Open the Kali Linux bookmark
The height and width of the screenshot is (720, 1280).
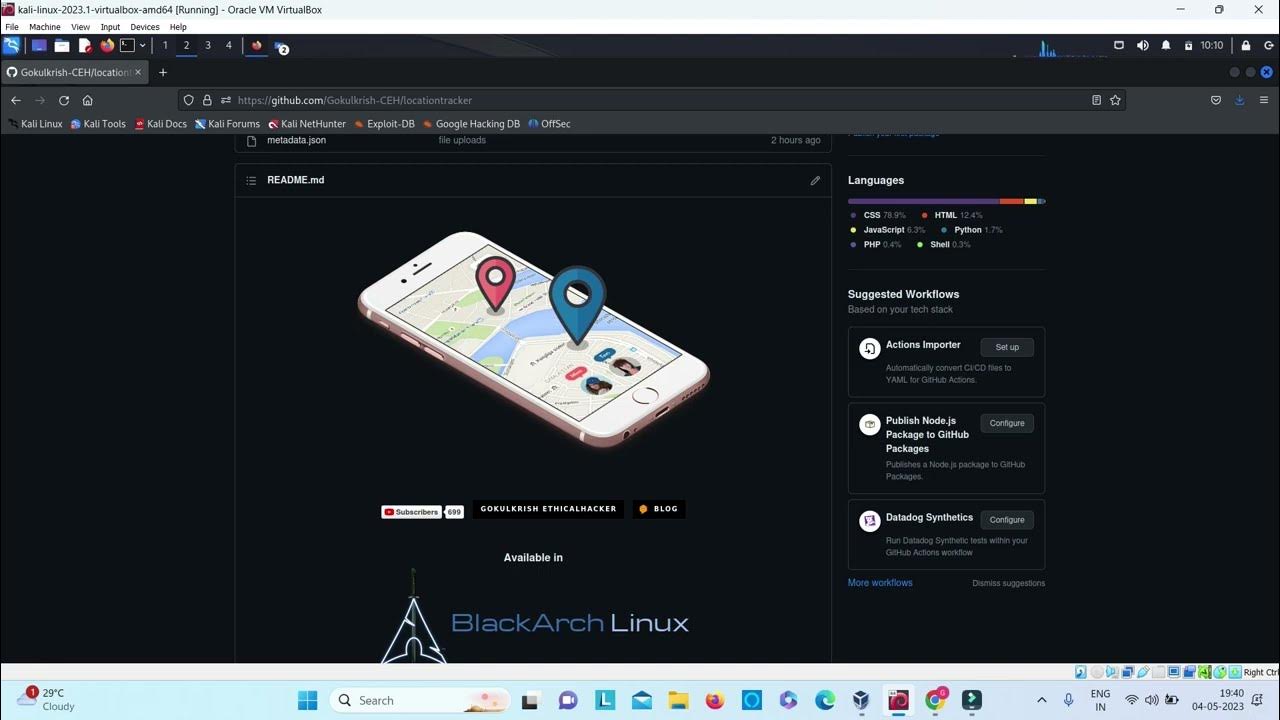pos(35,124)
